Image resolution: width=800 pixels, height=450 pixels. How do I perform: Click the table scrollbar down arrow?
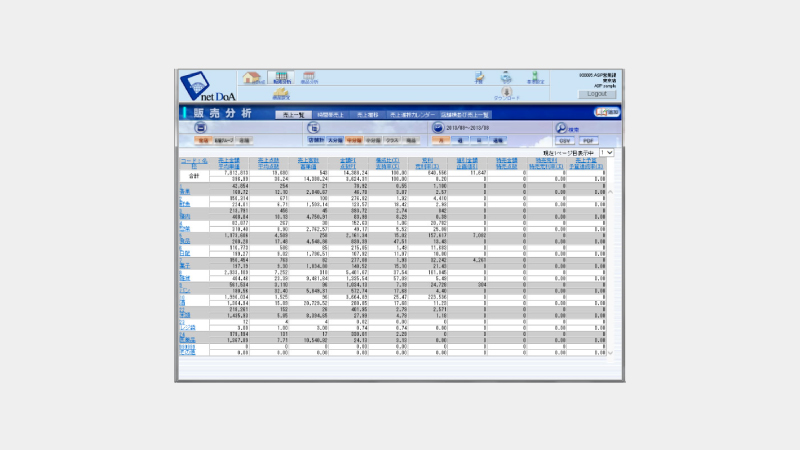[x=610, y=352]
